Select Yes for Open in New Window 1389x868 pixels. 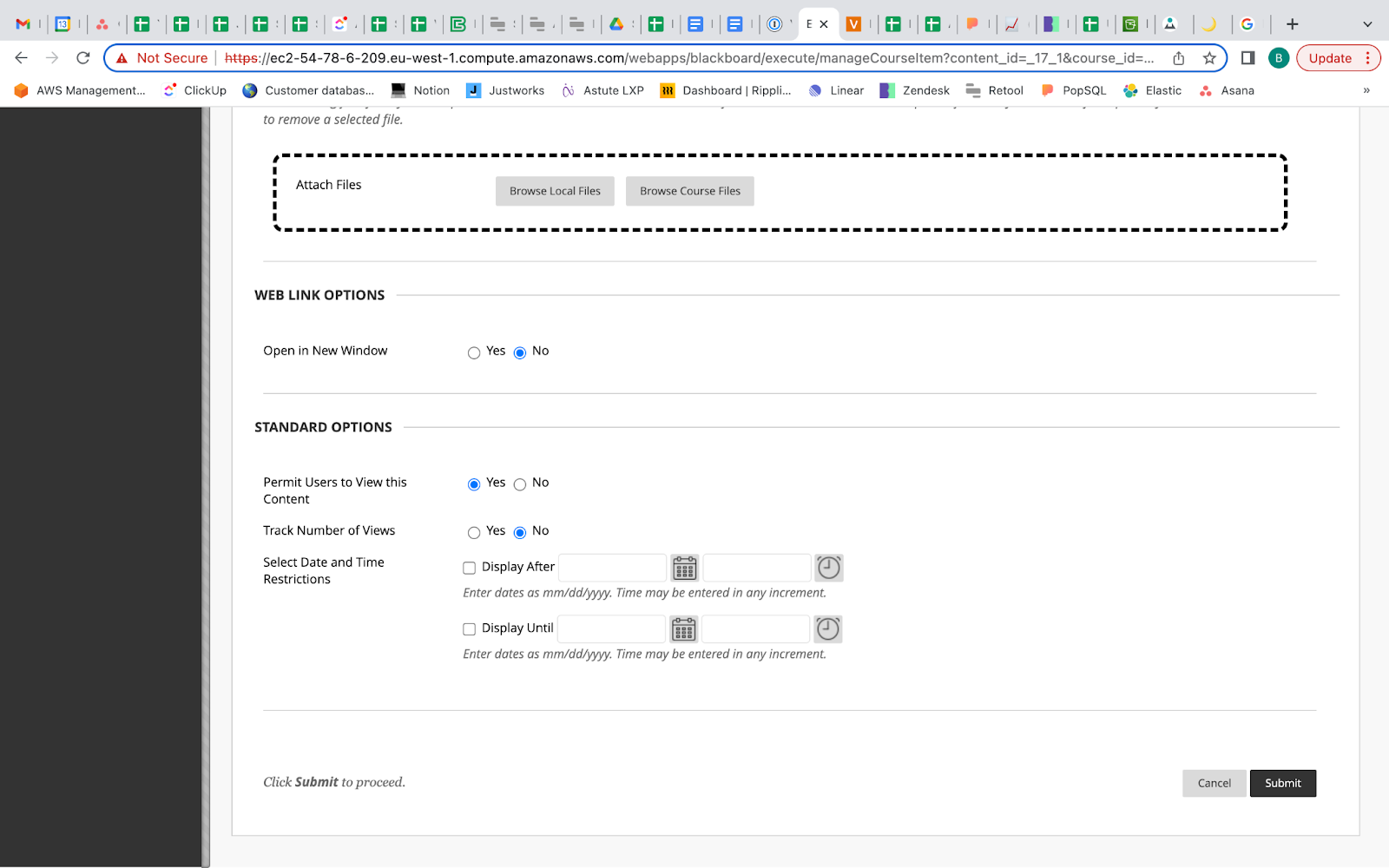click(474, 352)
